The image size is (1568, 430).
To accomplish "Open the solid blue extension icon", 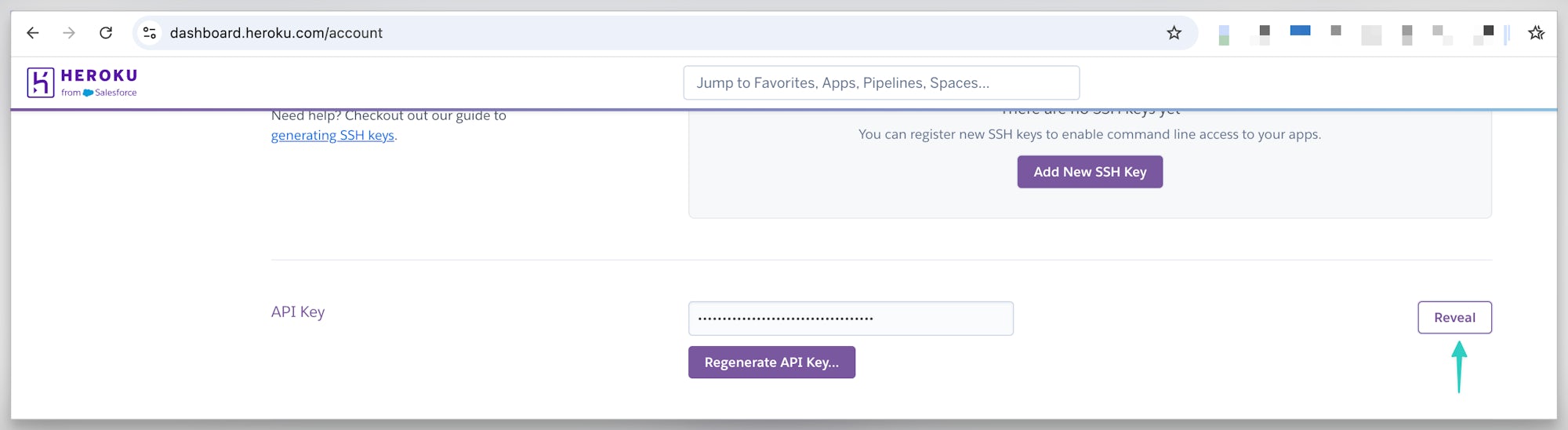I will coord(1300,31).
